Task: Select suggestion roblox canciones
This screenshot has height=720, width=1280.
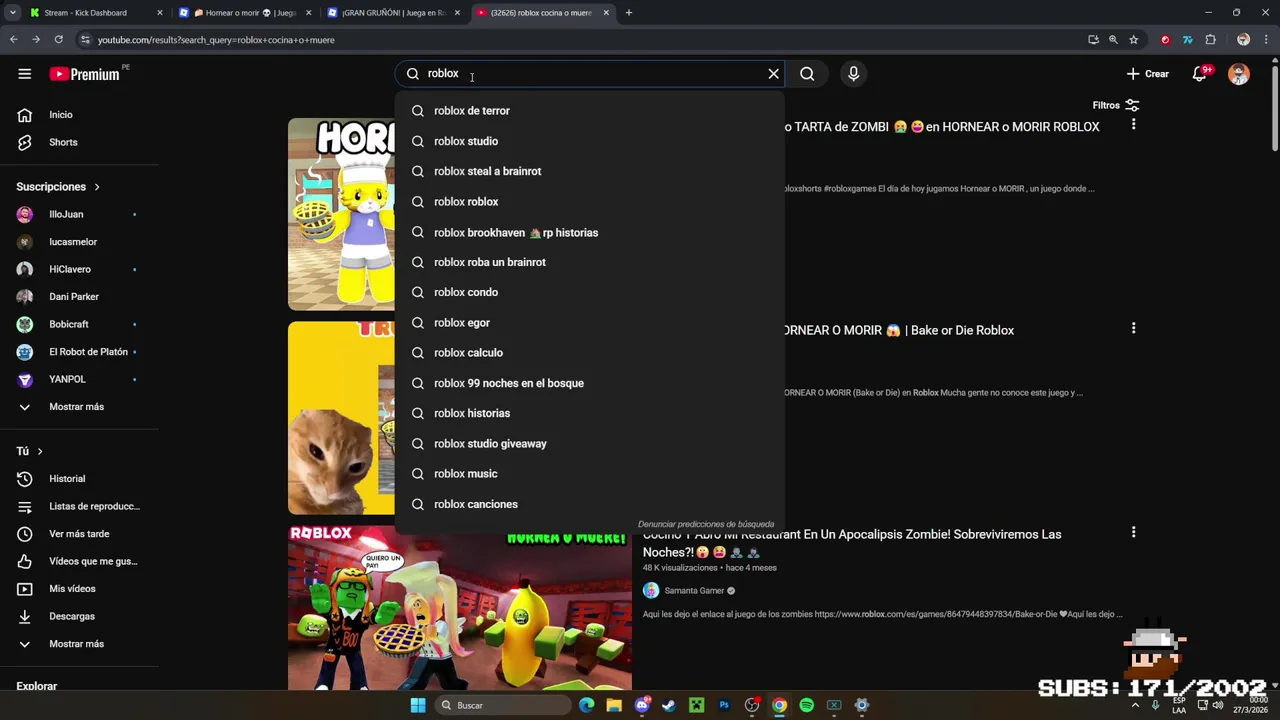Action: tap(590, 504)
